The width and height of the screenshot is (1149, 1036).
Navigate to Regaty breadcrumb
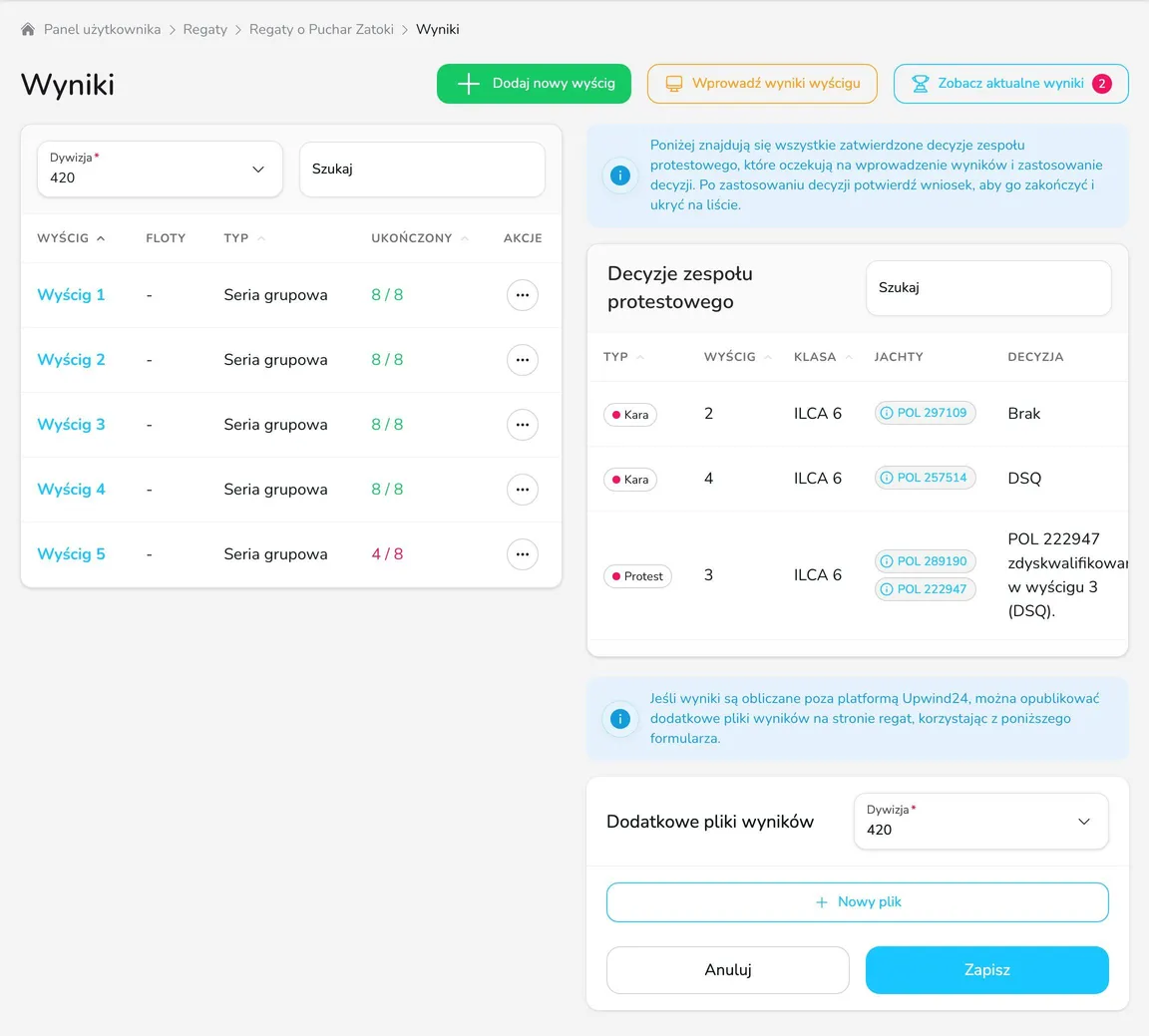coord(205,29)
